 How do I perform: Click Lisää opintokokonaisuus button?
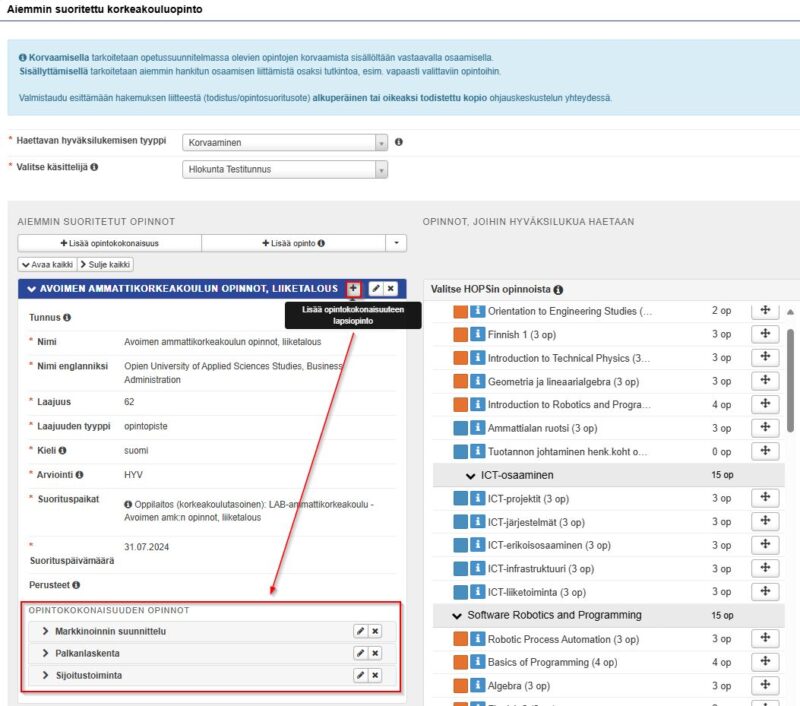pyautogui.click(x=110, y=243)
